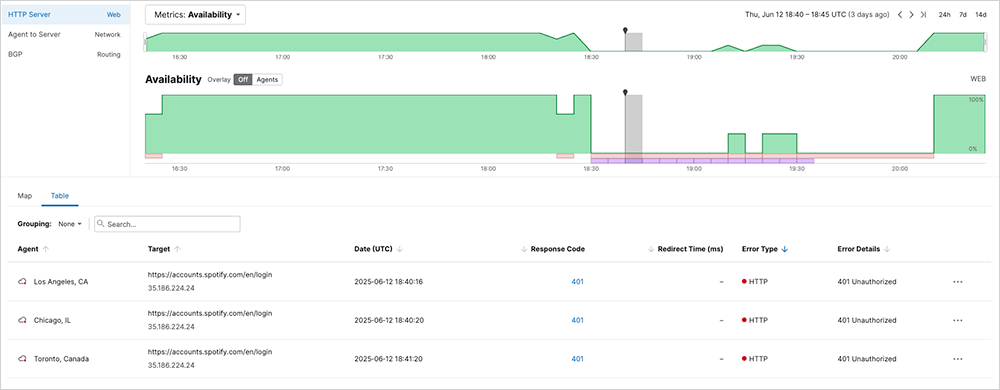Sort by the Agent column

[x=33, y=249]
